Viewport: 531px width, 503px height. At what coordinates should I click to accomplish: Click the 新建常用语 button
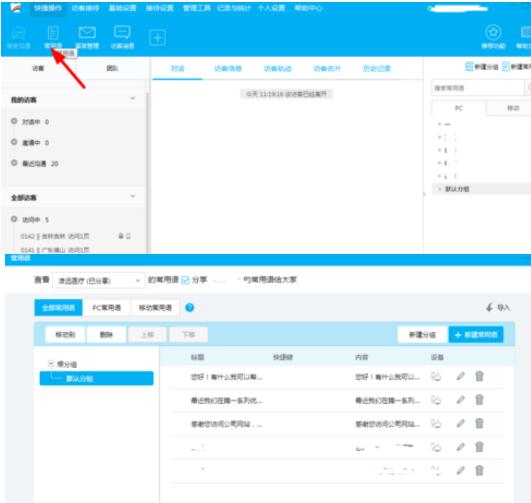(476, 335)
